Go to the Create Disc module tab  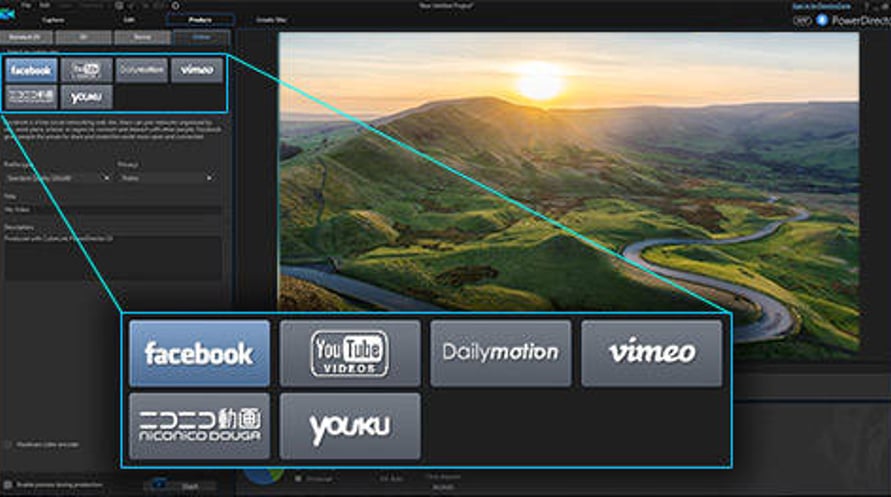pos(271,20)
